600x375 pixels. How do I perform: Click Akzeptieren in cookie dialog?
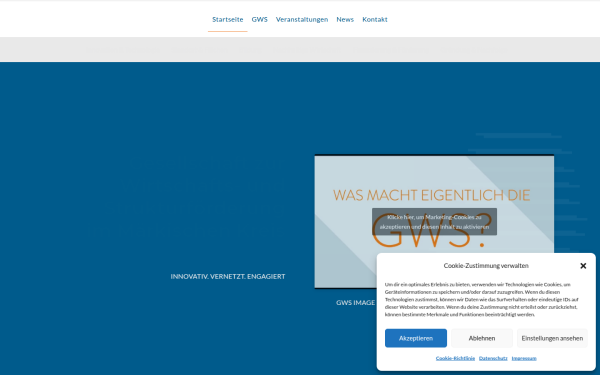click(416, 338)
